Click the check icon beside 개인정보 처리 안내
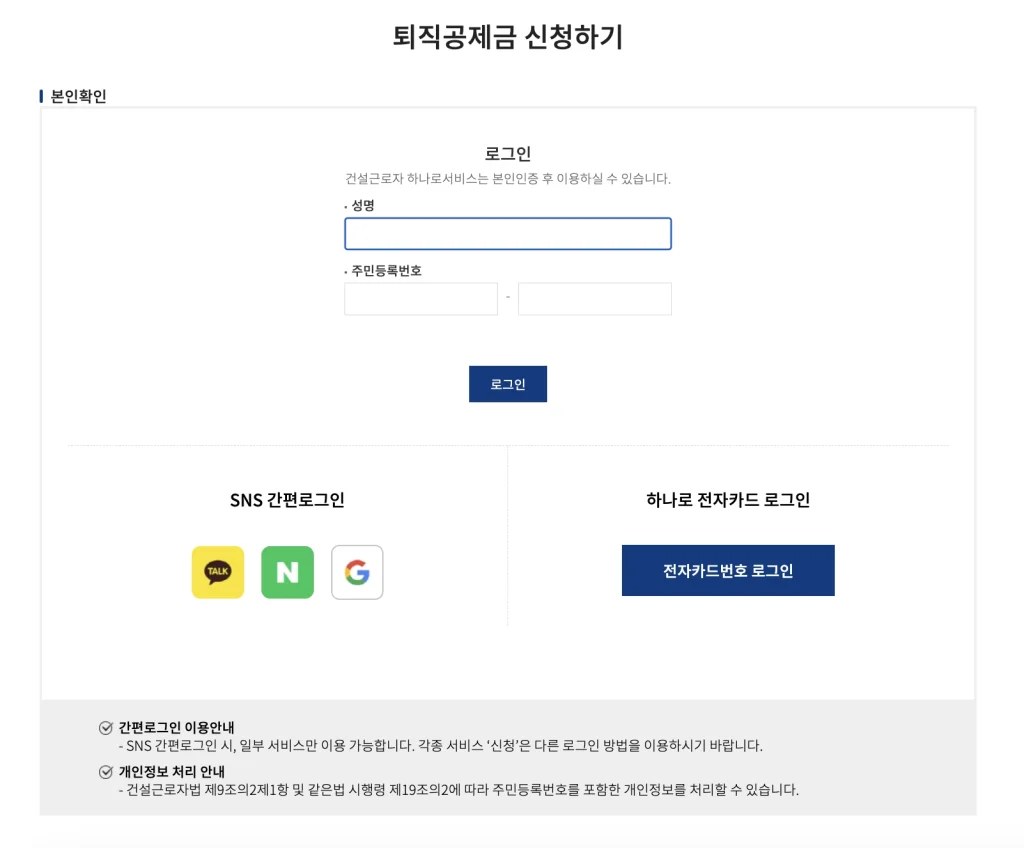This screenshot has width=1024, height=848. click(x=106, y=772)
